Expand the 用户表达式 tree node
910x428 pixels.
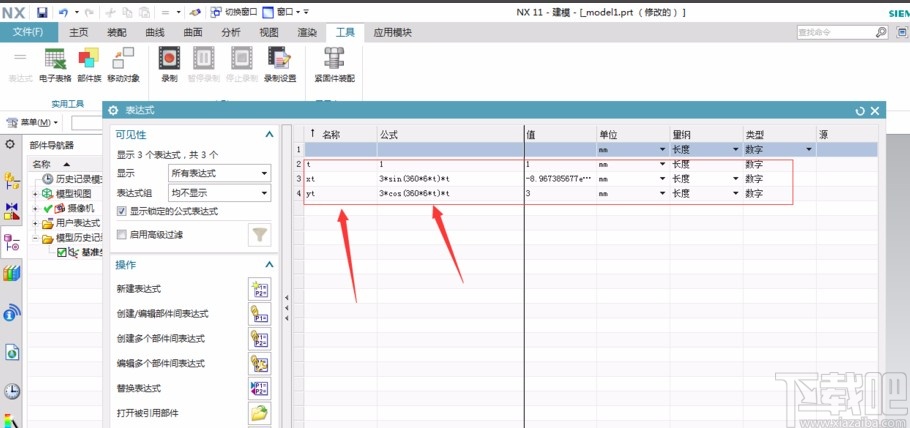35,224
